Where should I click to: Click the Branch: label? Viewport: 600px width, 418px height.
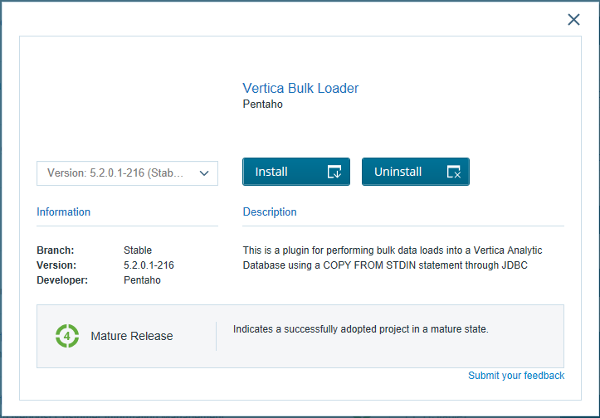(55, 250)
